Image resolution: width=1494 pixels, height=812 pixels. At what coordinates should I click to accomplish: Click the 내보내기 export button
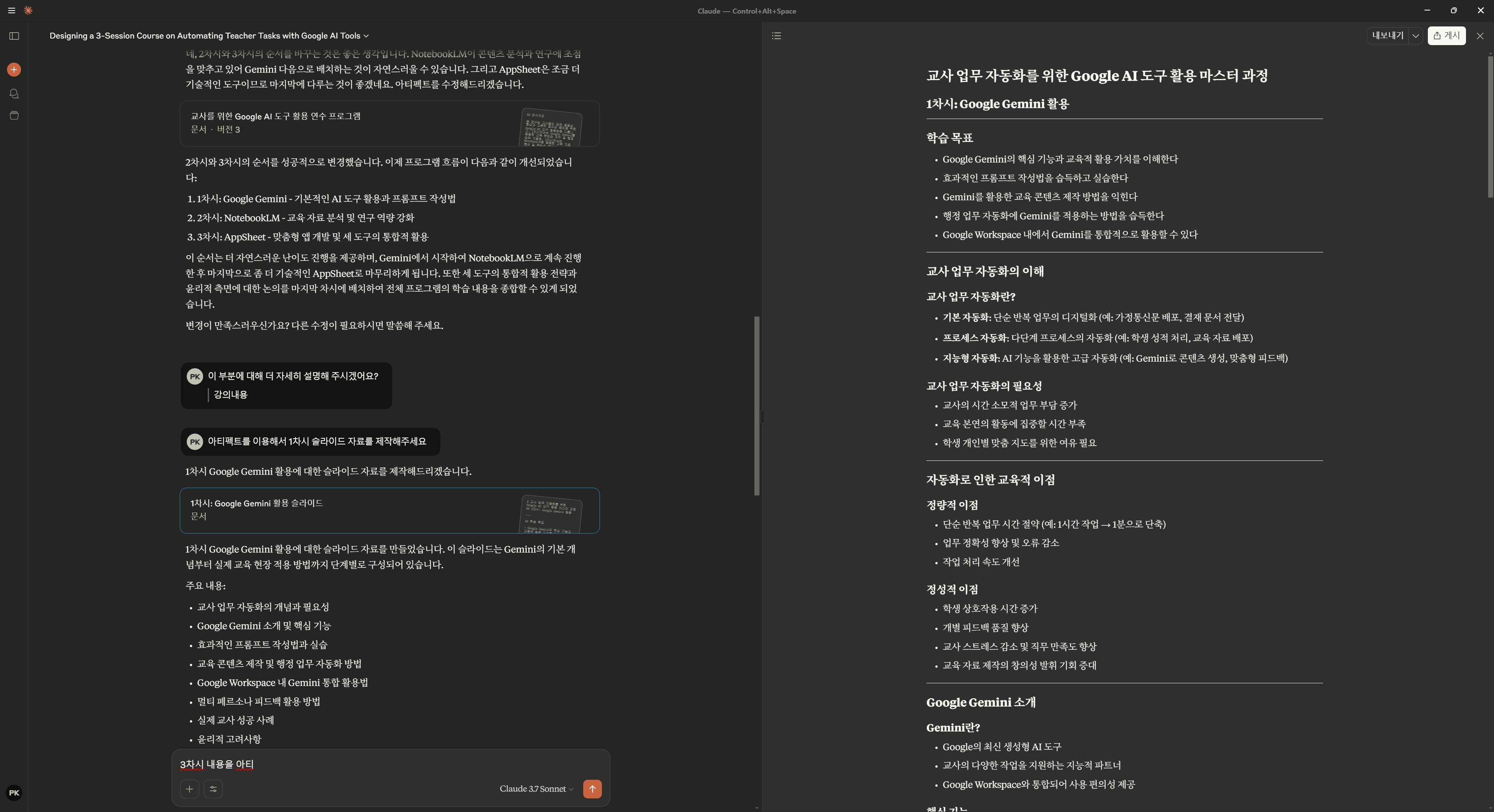point(1387,36)
